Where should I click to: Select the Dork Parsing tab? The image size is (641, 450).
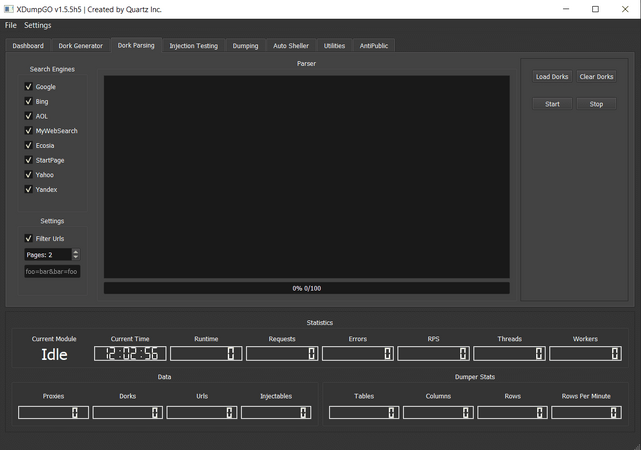click(x=136, y=45)
